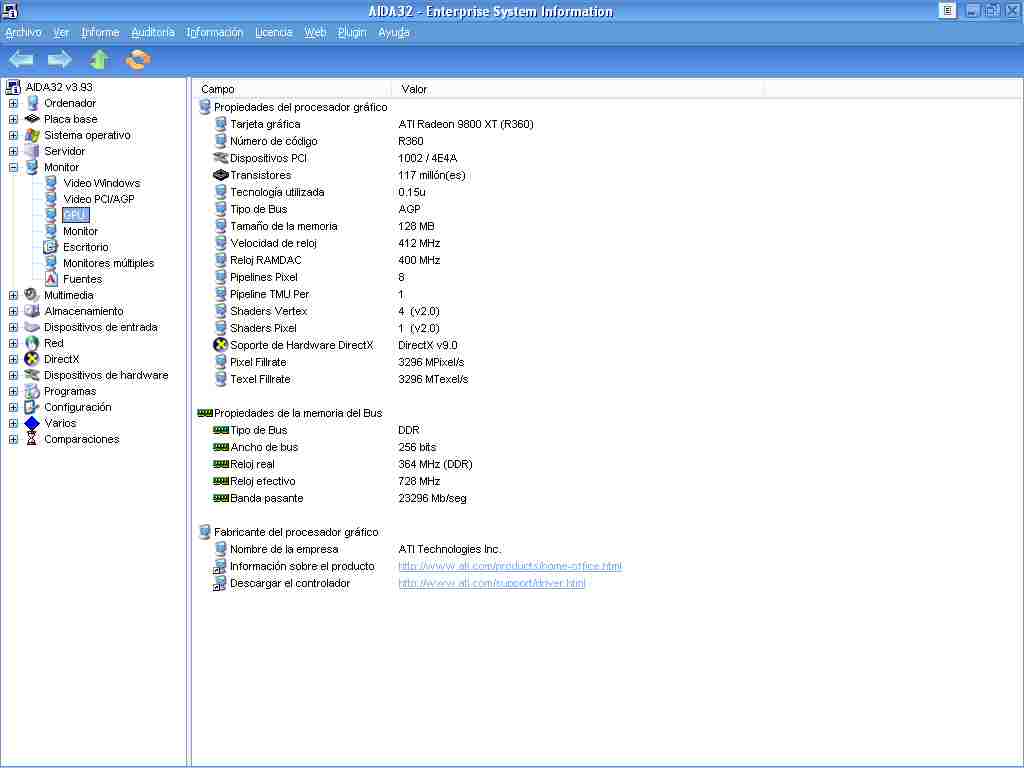The image size is (1024, 768).
Task: Click the DirectX tree icon
Action: (32, 359)
